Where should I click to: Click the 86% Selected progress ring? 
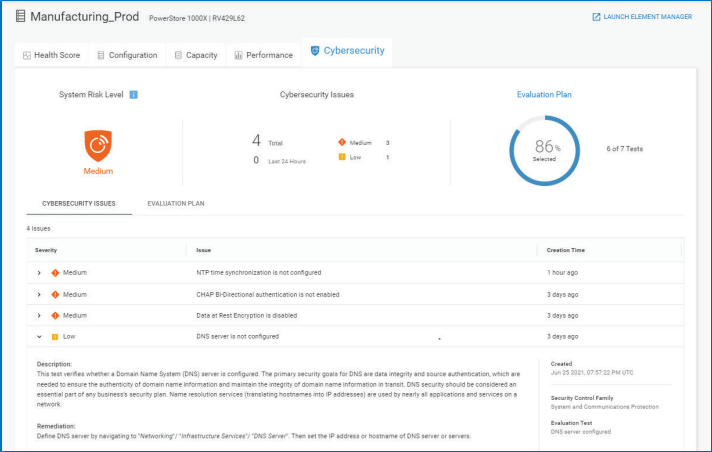coord(544,150)
